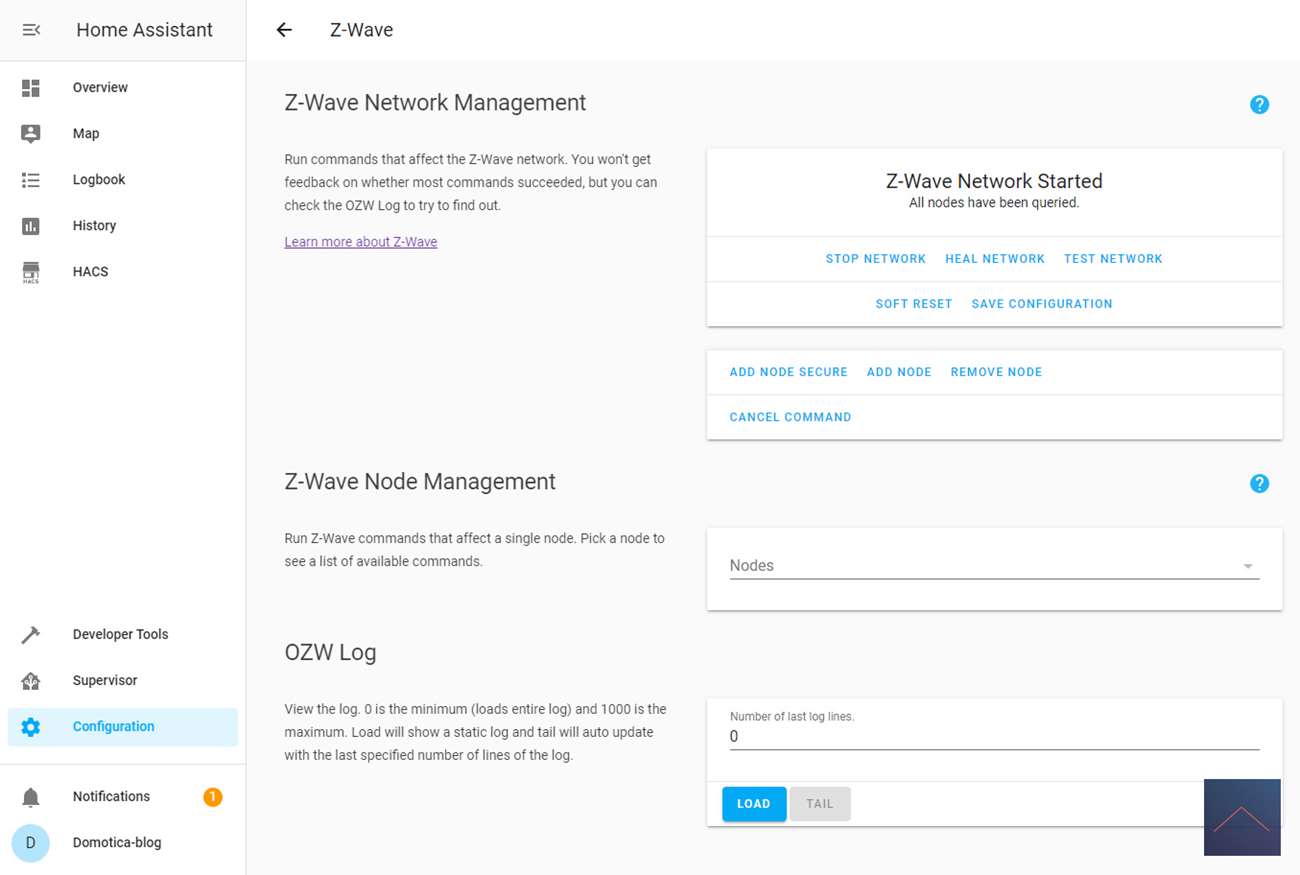This screenshot has width=1300, height=875.
Task: Follow the Learn more about Z-Wave link
Action: 360,242
